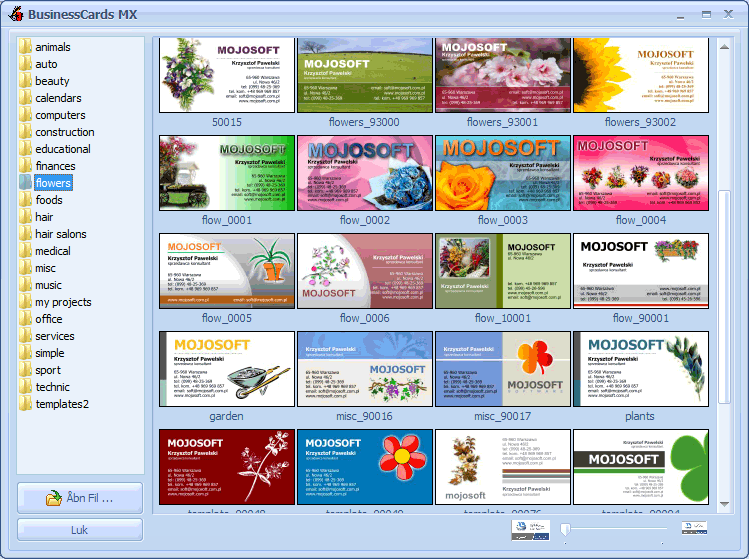The width and height of the screenshot is (749, 559).
Task: Open the foods folder
Action: [49, 200]
